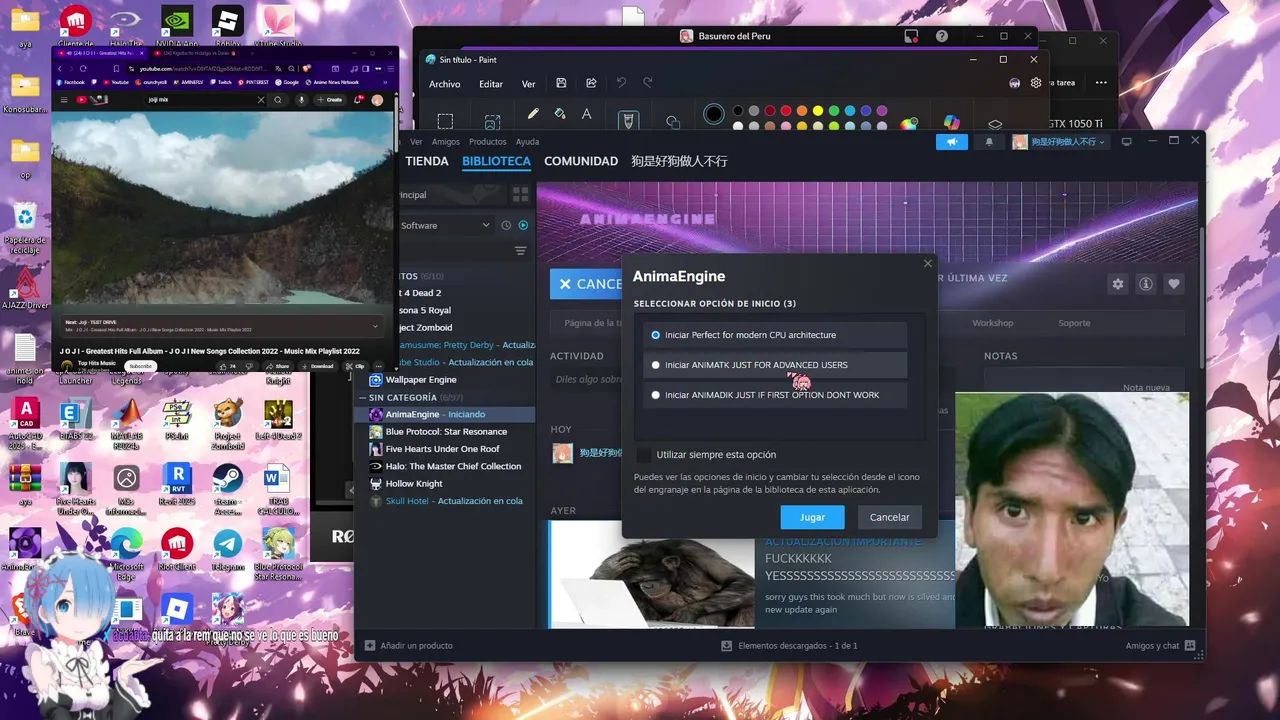Open the Steam BIBLIOTECA tab
Screen dimensions: 1280x720
(x=496, y=161)
